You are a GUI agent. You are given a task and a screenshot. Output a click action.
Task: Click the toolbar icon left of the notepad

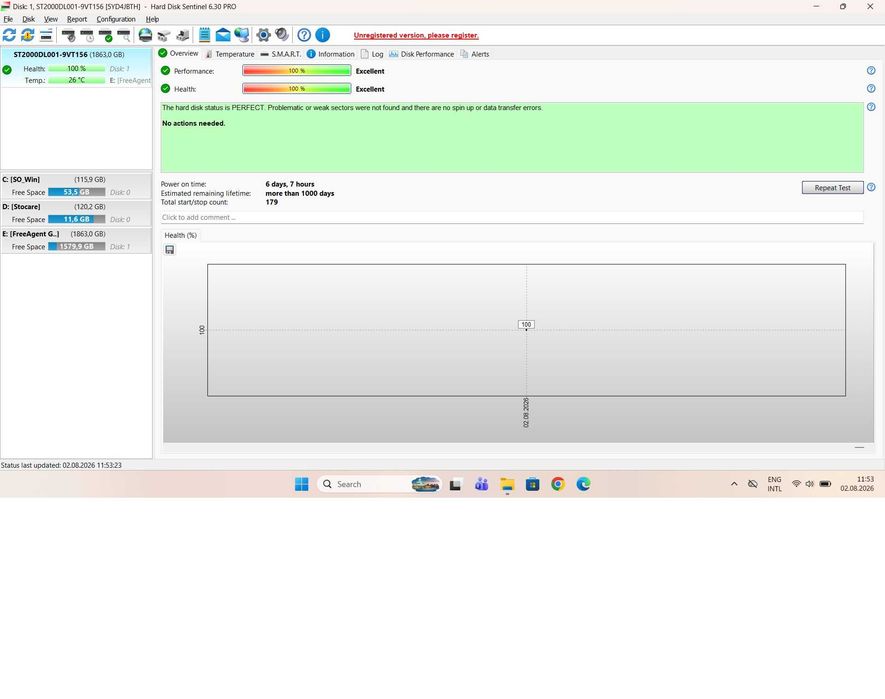[x=182, y=35]
